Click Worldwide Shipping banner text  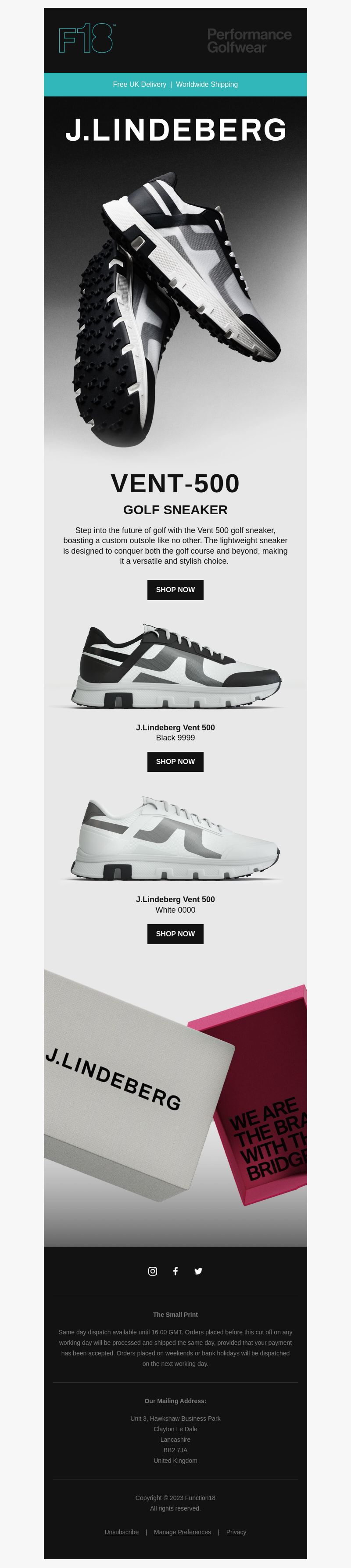[207, 85]
